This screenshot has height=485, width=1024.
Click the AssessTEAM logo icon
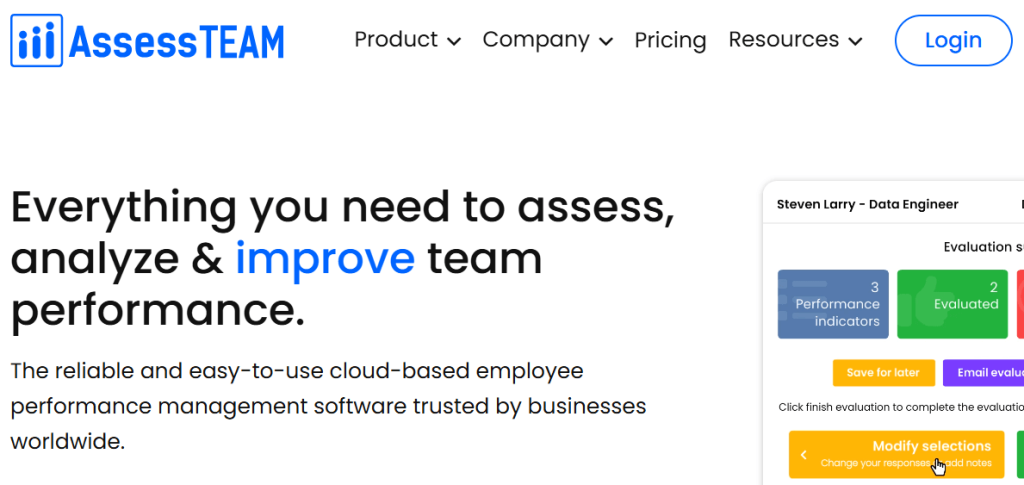37,40
